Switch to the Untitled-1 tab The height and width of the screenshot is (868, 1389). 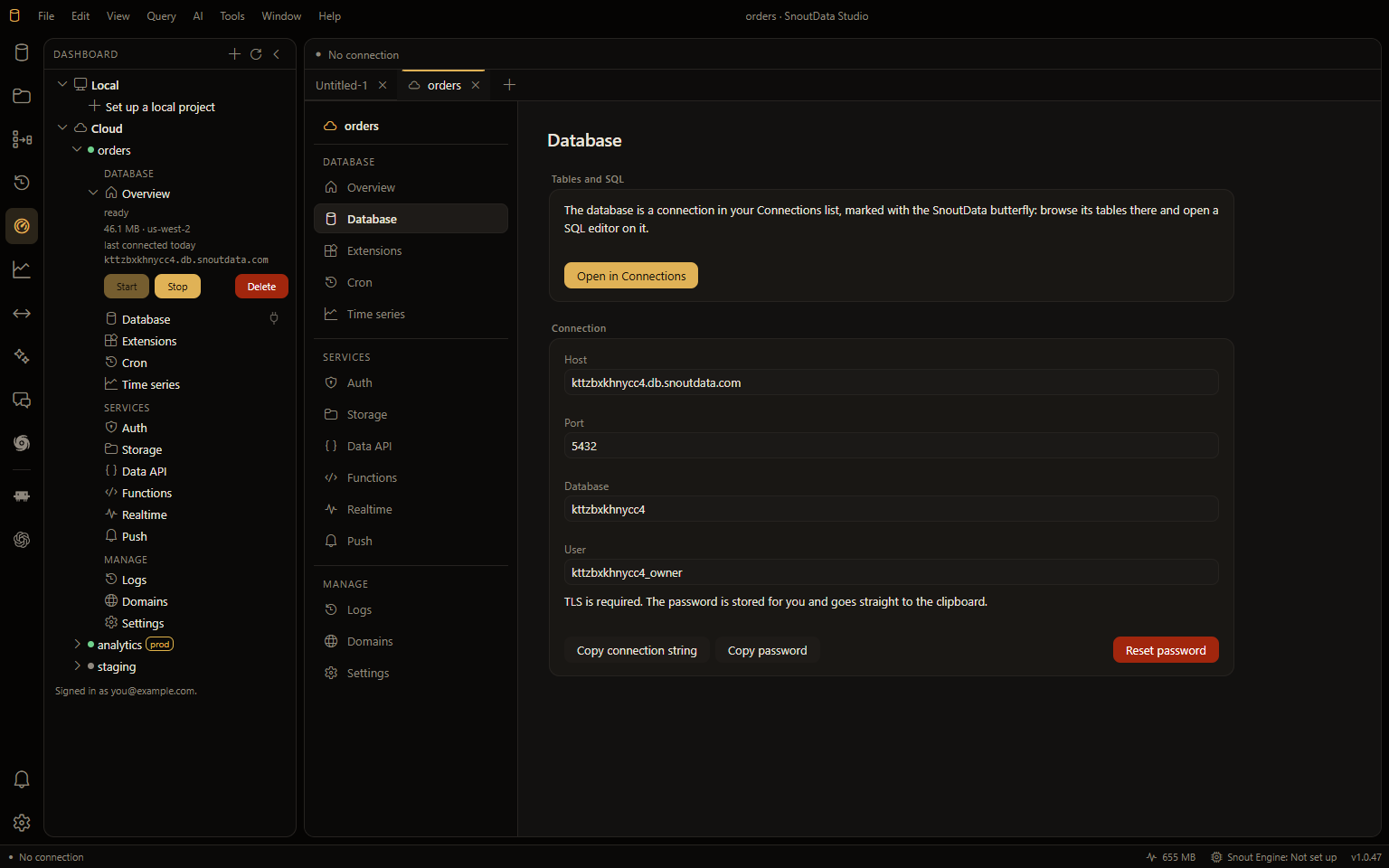click(x=341, y=85)
